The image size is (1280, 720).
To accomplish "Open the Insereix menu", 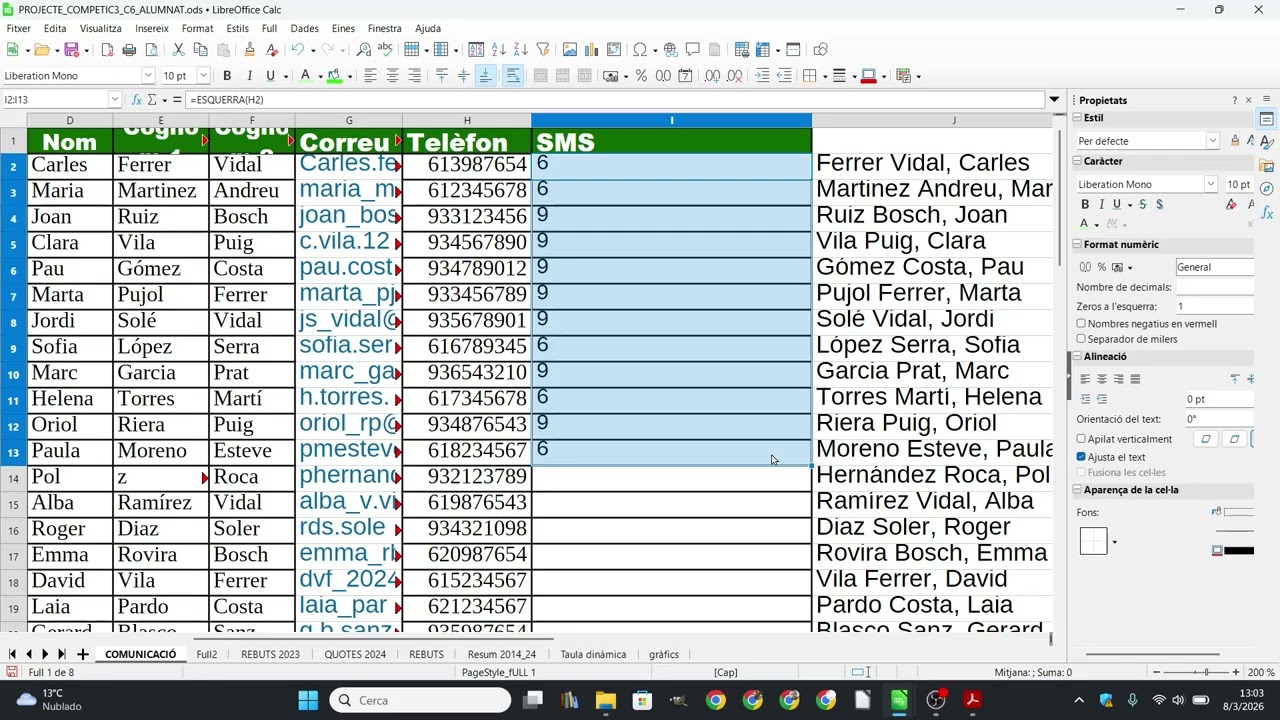I will pyautogui.click(x=152, y=29).
